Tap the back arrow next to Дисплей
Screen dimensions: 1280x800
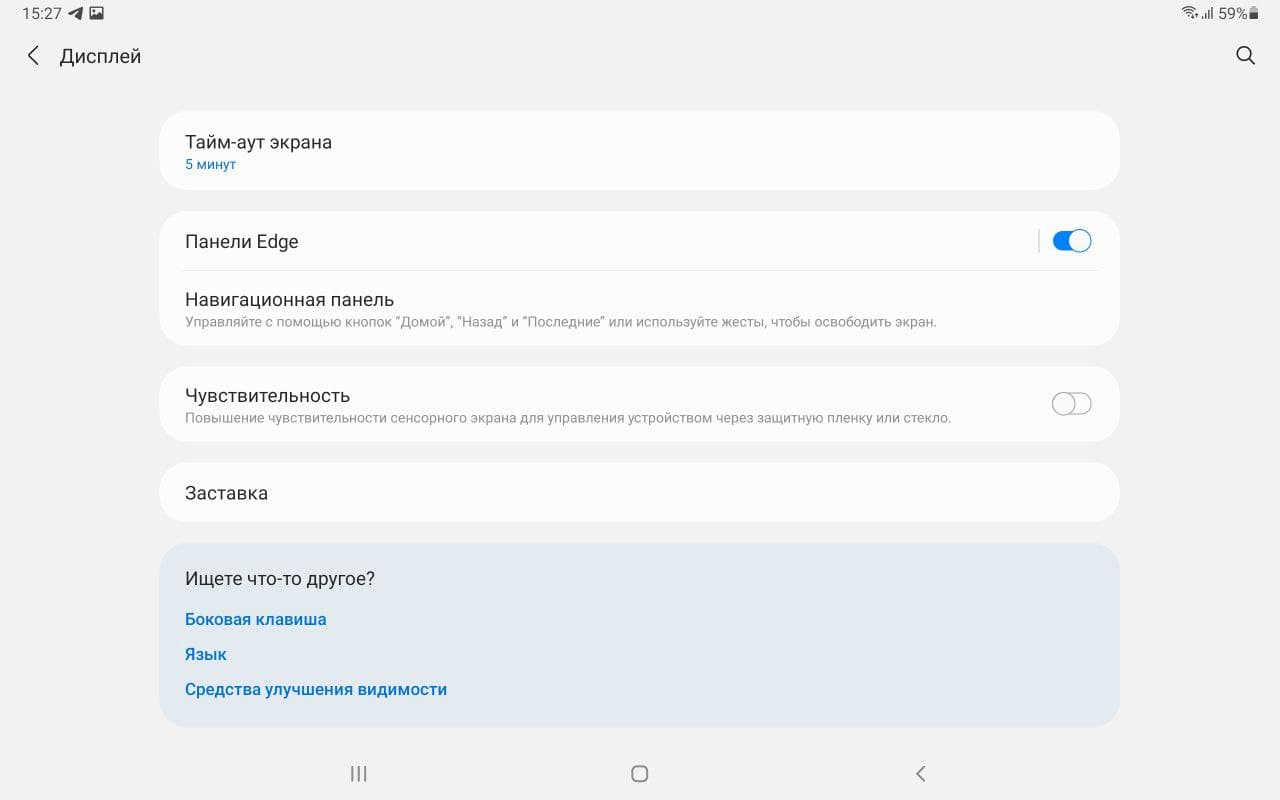(33, 56)
